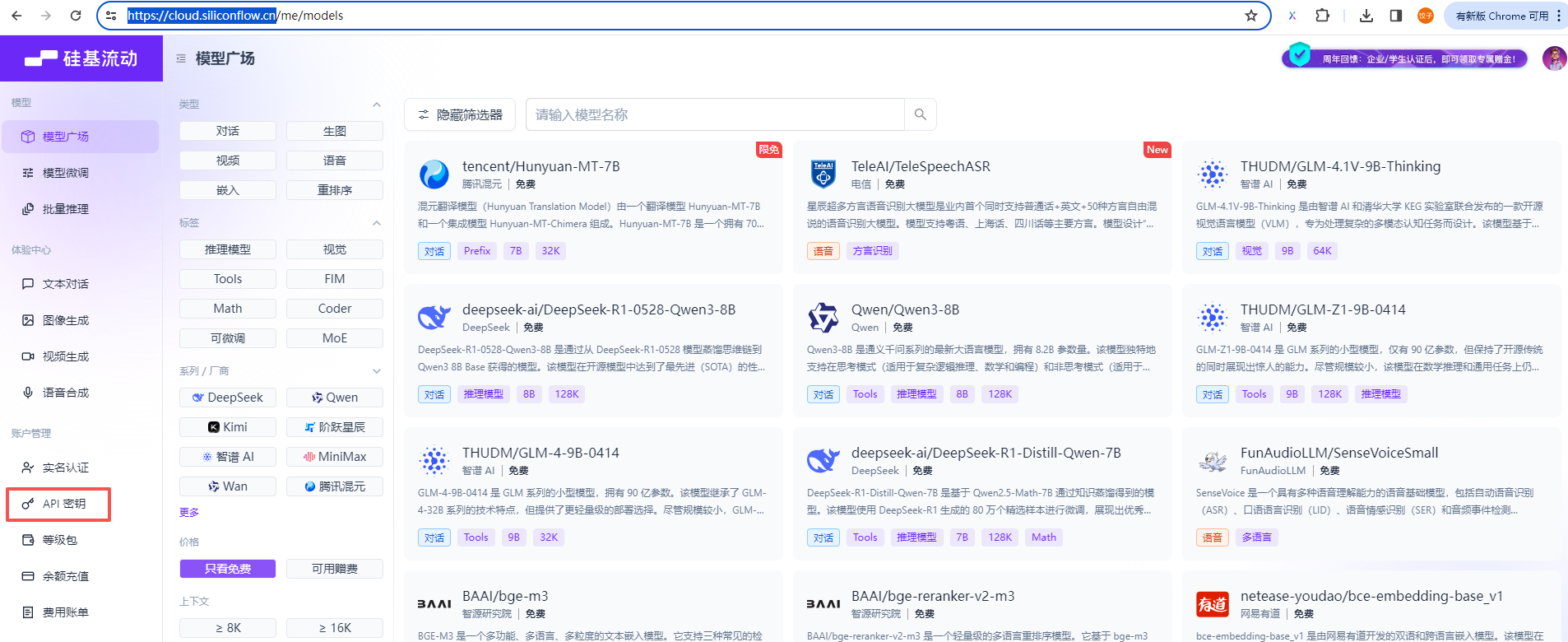The height and width of the screenshot is (642, 1568).
Task: Open 等级包 in sidebar
Action: [x=80, y=540]
